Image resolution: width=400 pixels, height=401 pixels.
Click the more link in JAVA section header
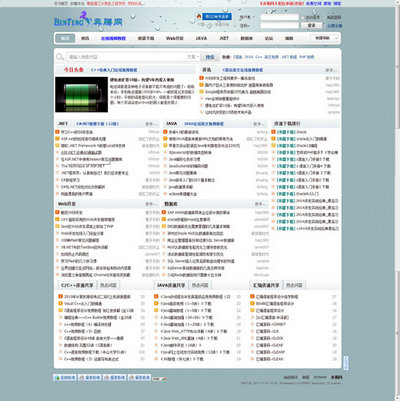pyautogui.click(x=259, y=124)
